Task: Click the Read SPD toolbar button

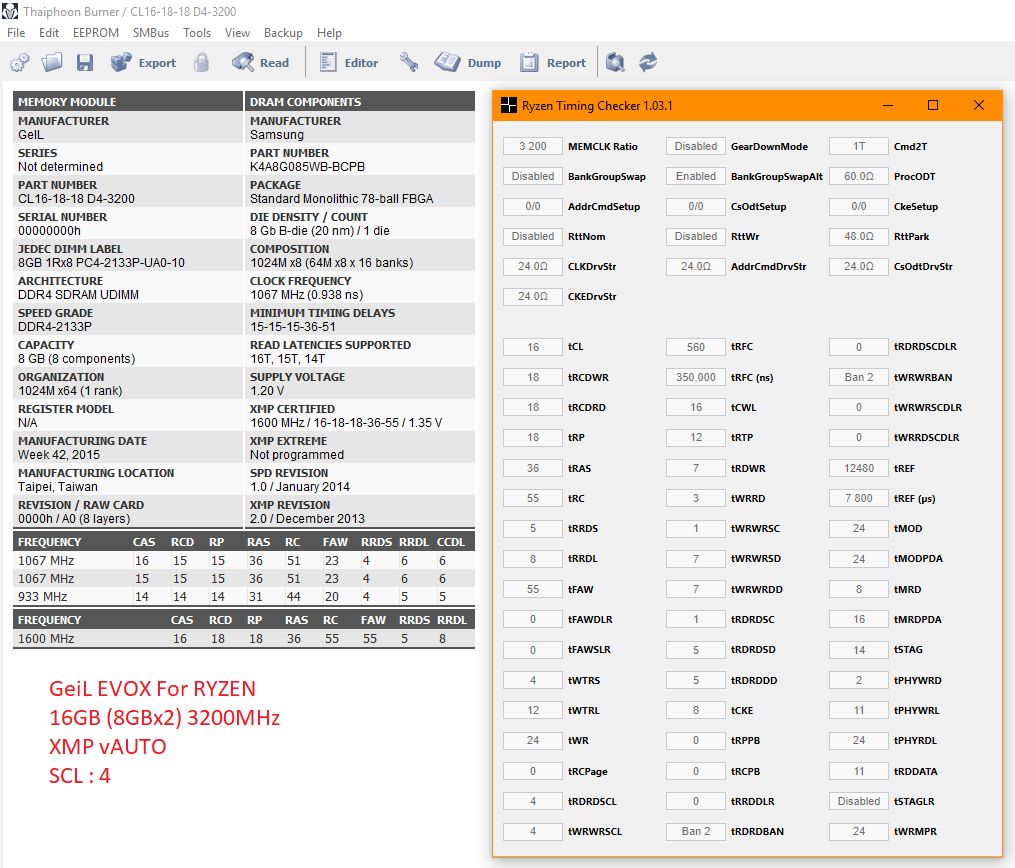Action: tap(261, 63)
